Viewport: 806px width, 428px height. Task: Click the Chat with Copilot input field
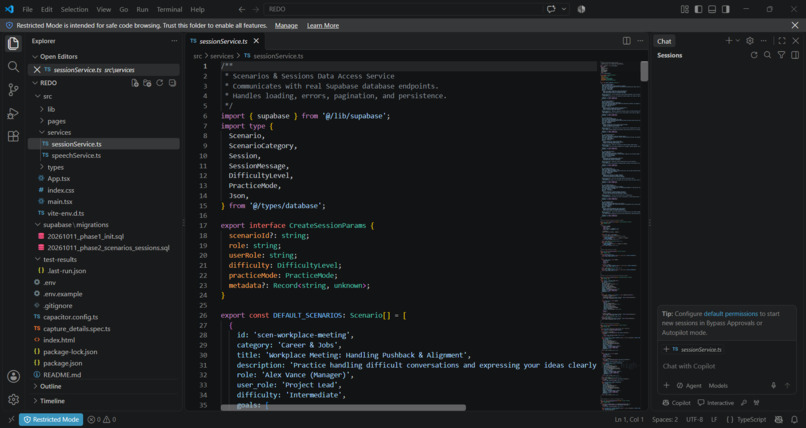pyautogui.click(x=727, y=366)
